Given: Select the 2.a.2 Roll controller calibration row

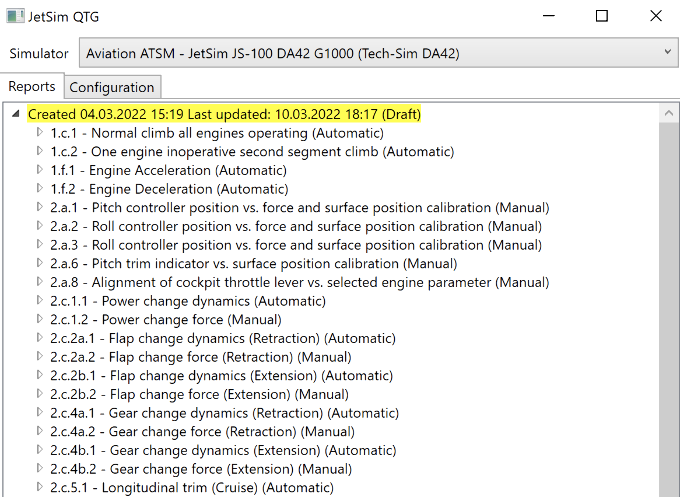Looking at the screenshot, I should point(296,226).
